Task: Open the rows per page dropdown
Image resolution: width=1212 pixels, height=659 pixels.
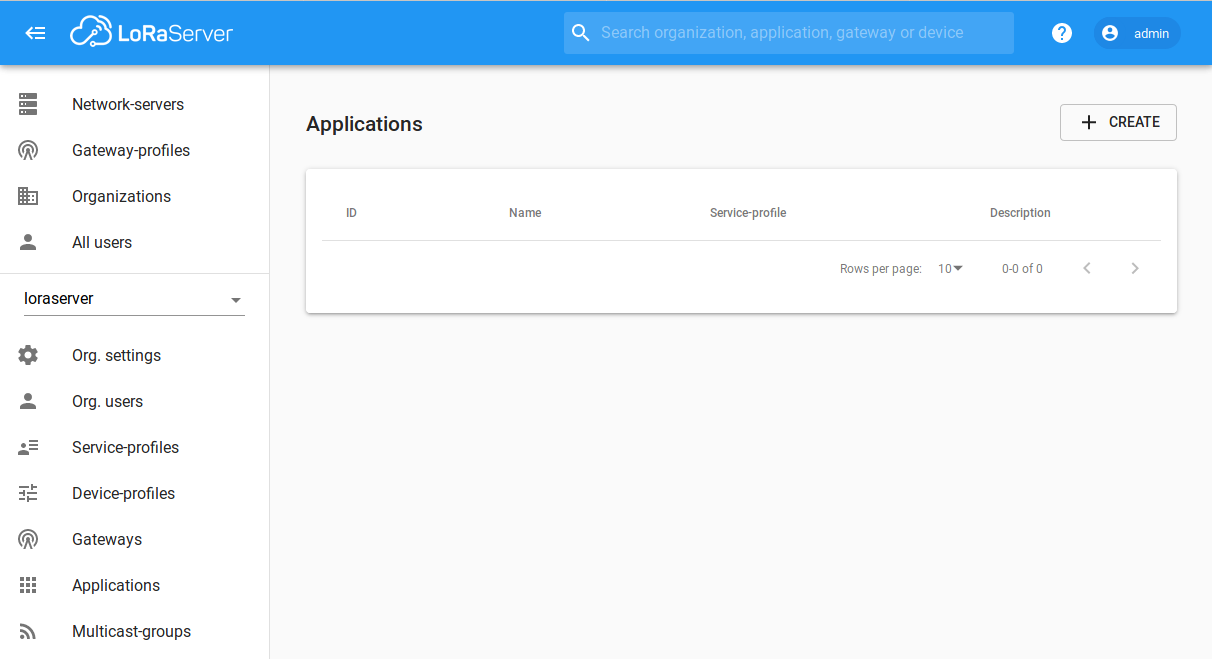Action: click(x=948, y=268)
